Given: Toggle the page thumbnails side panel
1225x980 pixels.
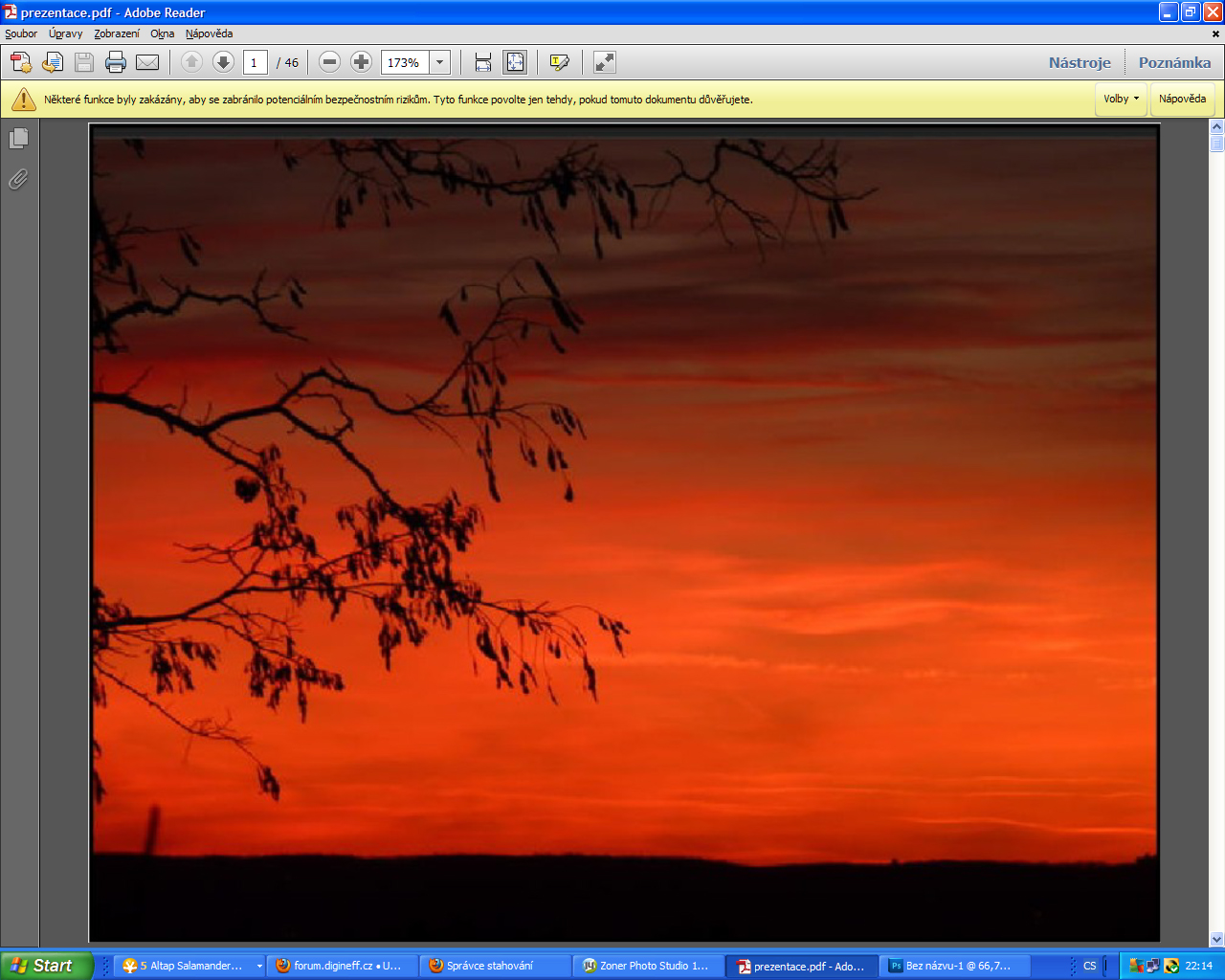Looking at the screenshot, I should (18, 139).
